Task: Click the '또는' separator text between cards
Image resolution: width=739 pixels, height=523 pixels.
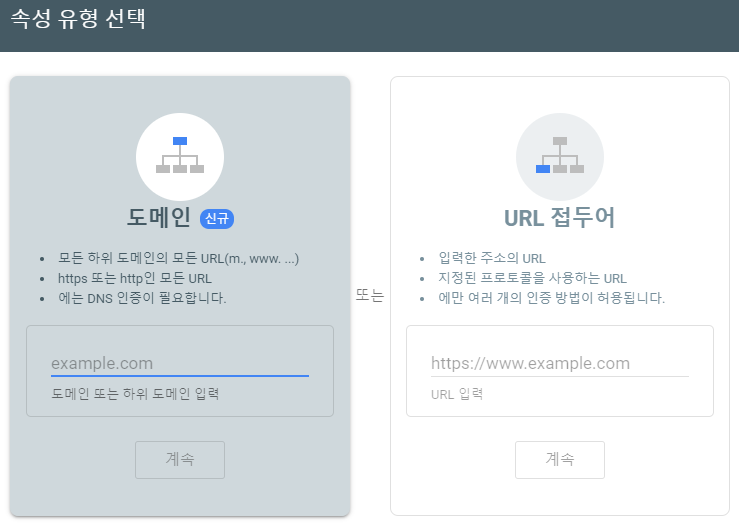Action: [370, 295]
